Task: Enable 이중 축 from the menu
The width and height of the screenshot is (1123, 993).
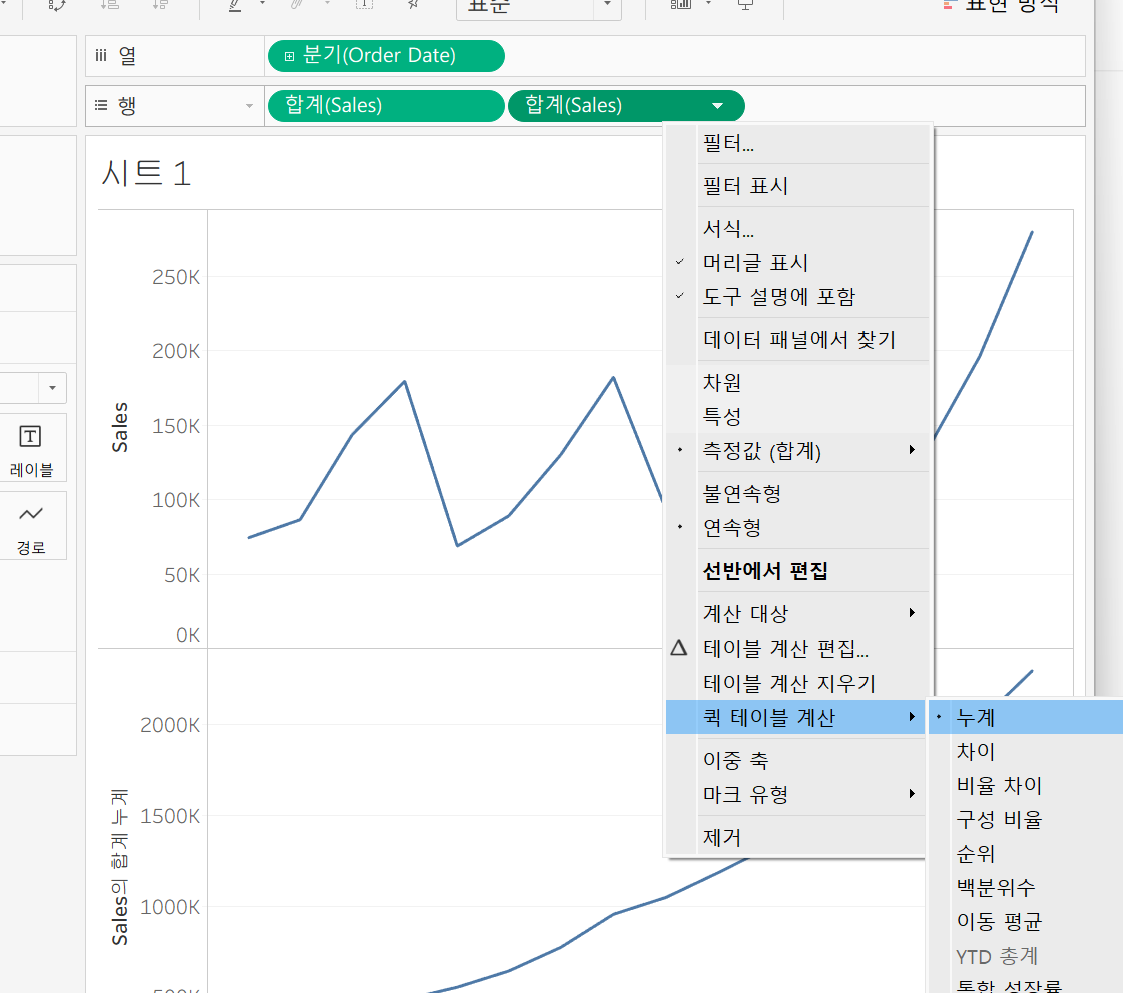Action: pyautogui.click(x=796, y=760)
